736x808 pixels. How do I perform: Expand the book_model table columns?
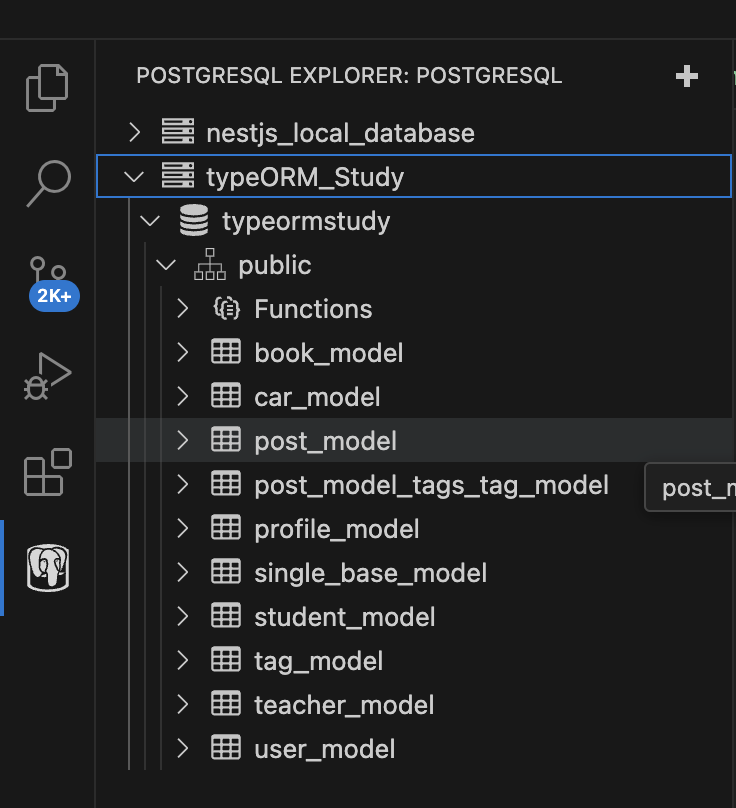tap(182, 353)
